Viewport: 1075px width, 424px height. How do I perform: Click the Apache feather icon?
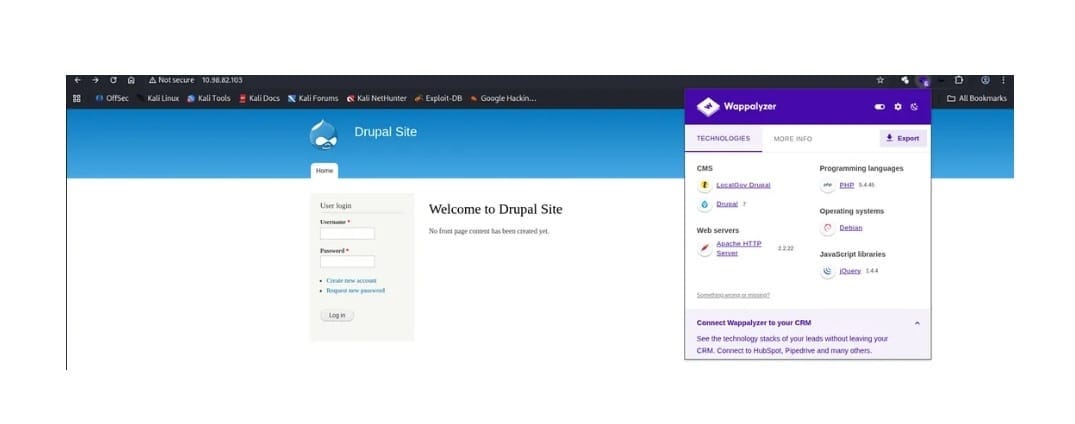point(704,248)
